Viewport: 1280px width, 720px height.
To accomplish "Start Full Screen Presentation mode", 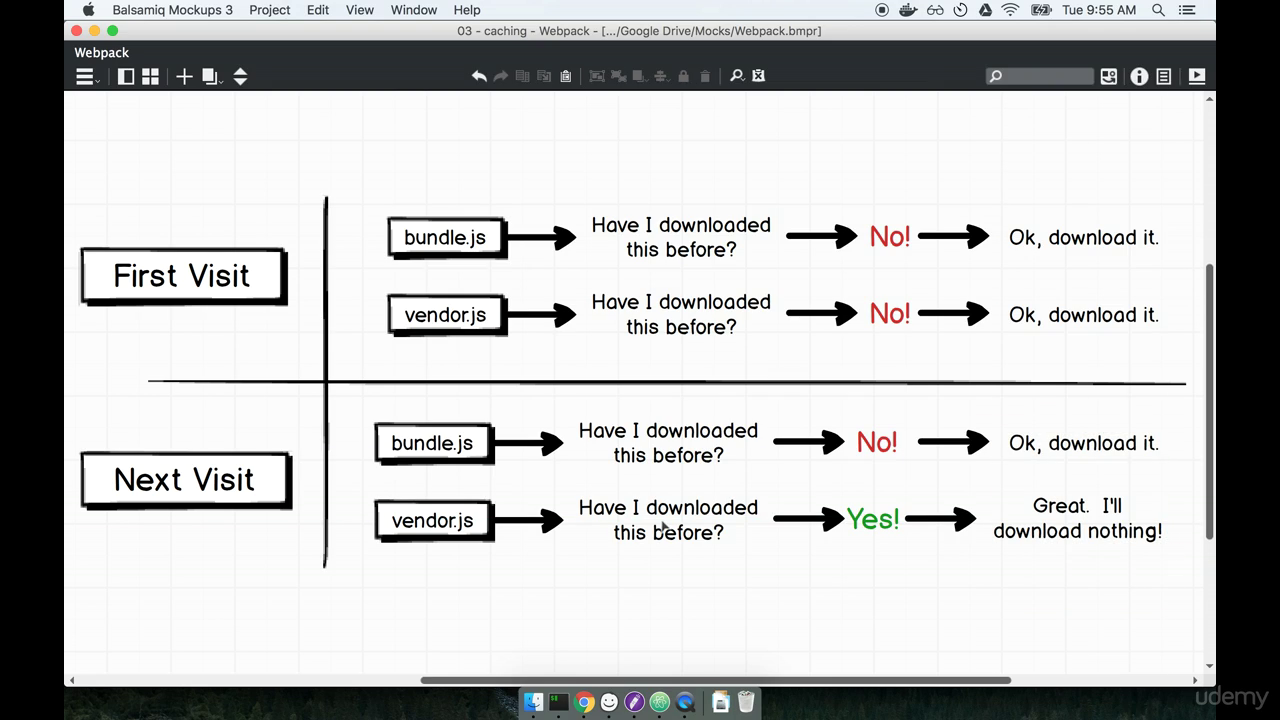I will pos(1196,76).
